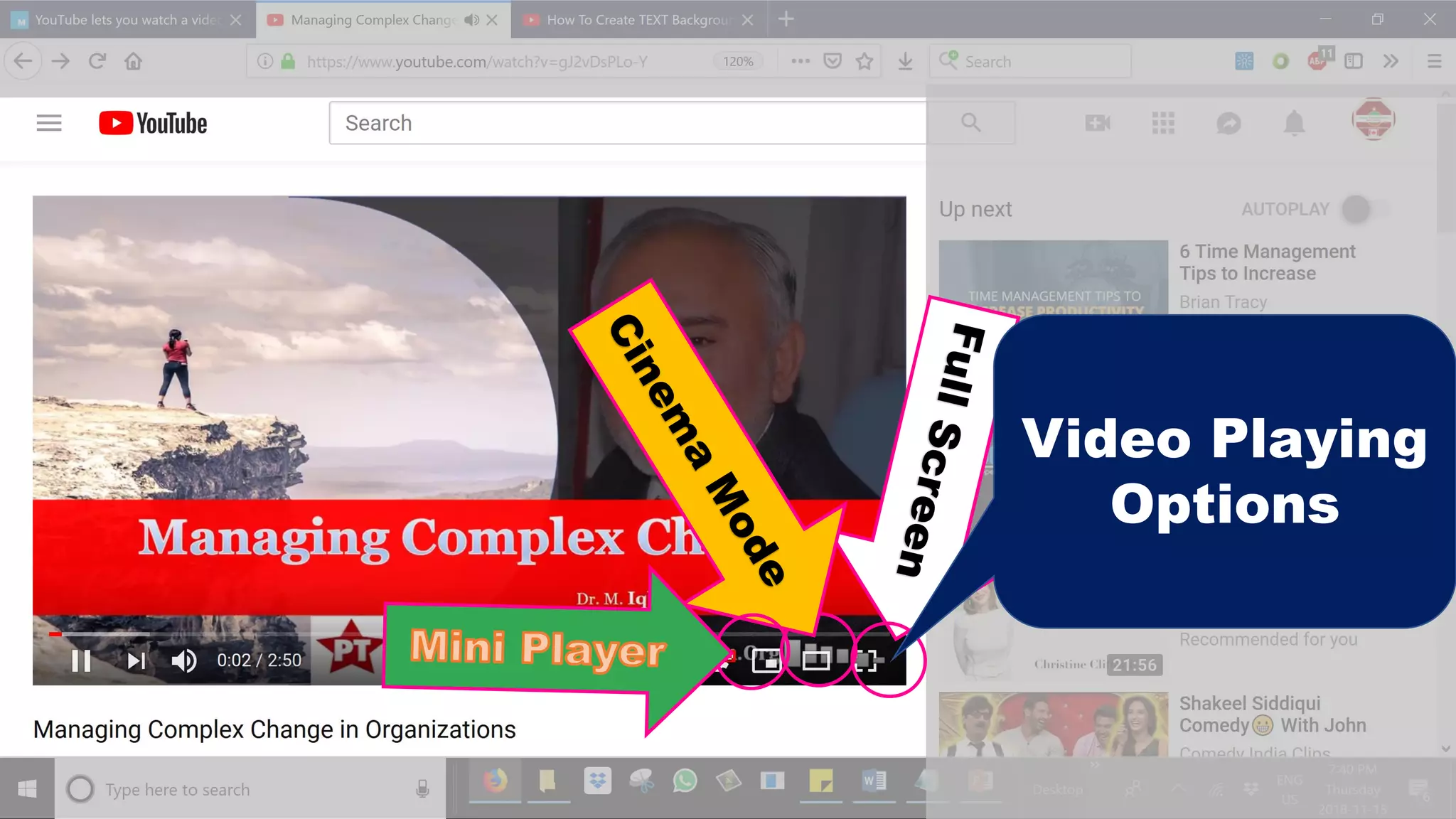Open Word from the taskbar

point(874,782)
